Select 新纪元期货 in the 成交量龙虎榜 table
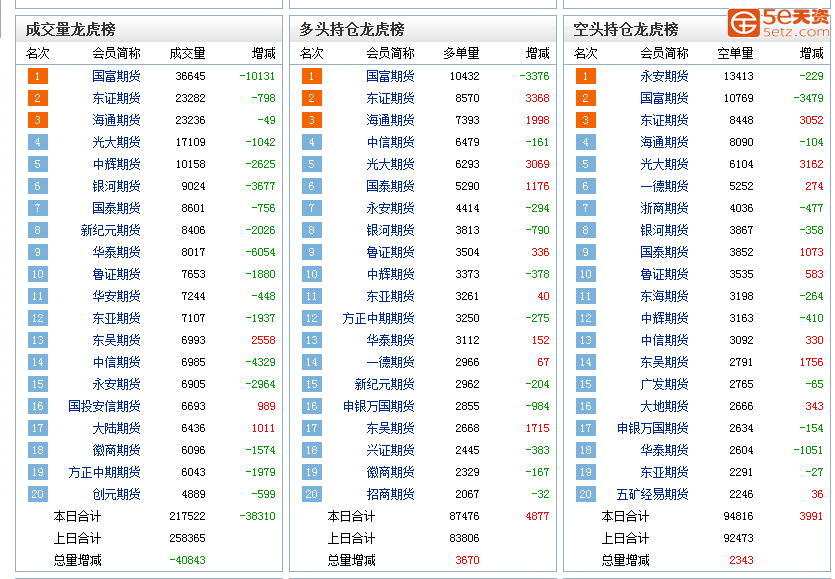Screen dimensions: 835x579 click(x=110, y=230)
